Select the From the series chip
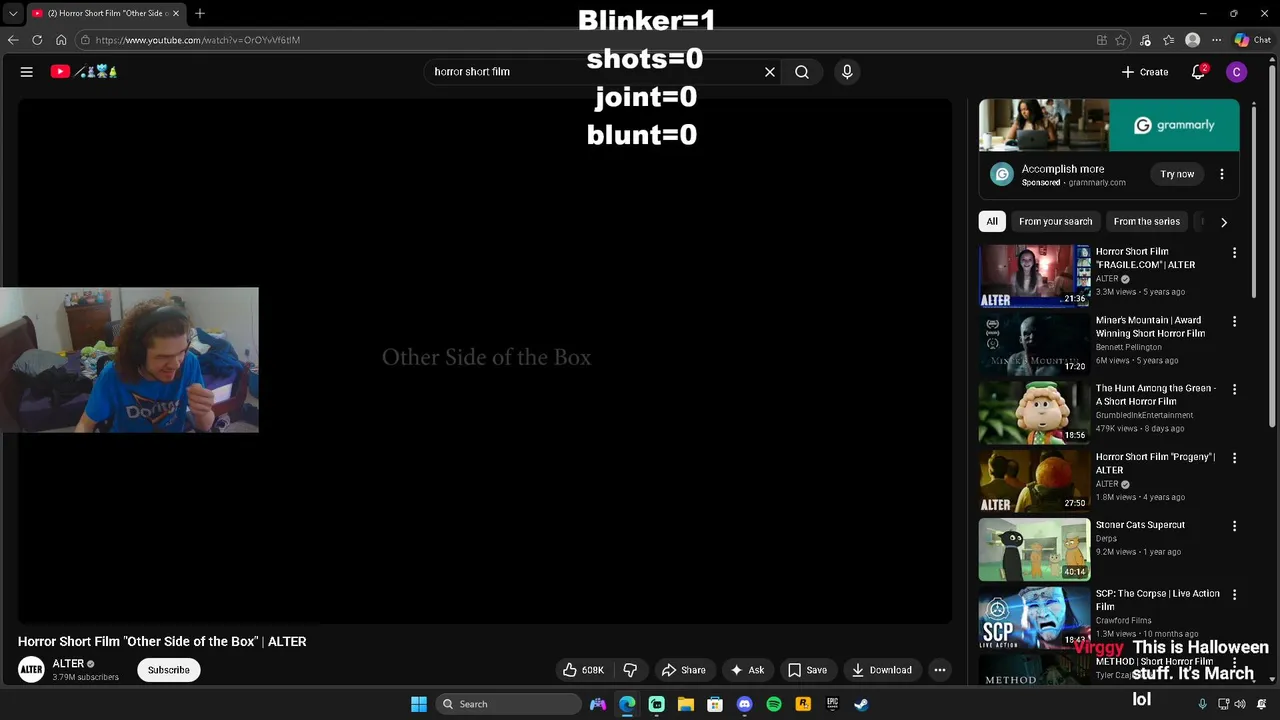Screen dimensions: 1280x720 pos(1146,222)
